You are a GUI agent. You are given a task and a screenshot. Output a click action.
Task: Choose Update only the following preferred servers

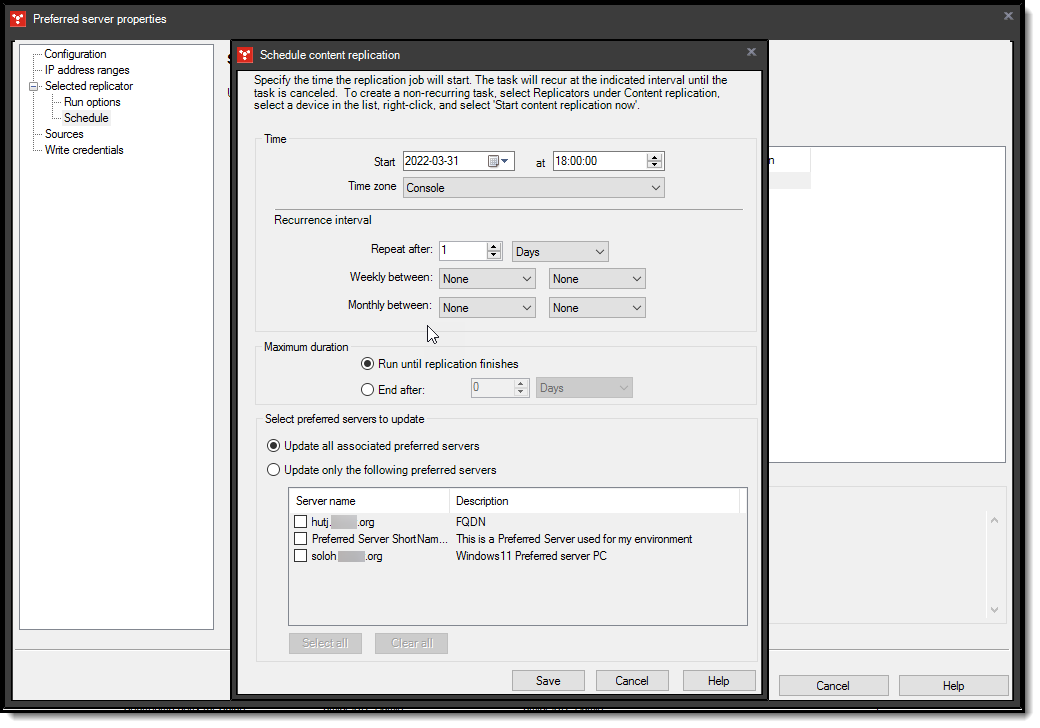click(x=273, y=469)
